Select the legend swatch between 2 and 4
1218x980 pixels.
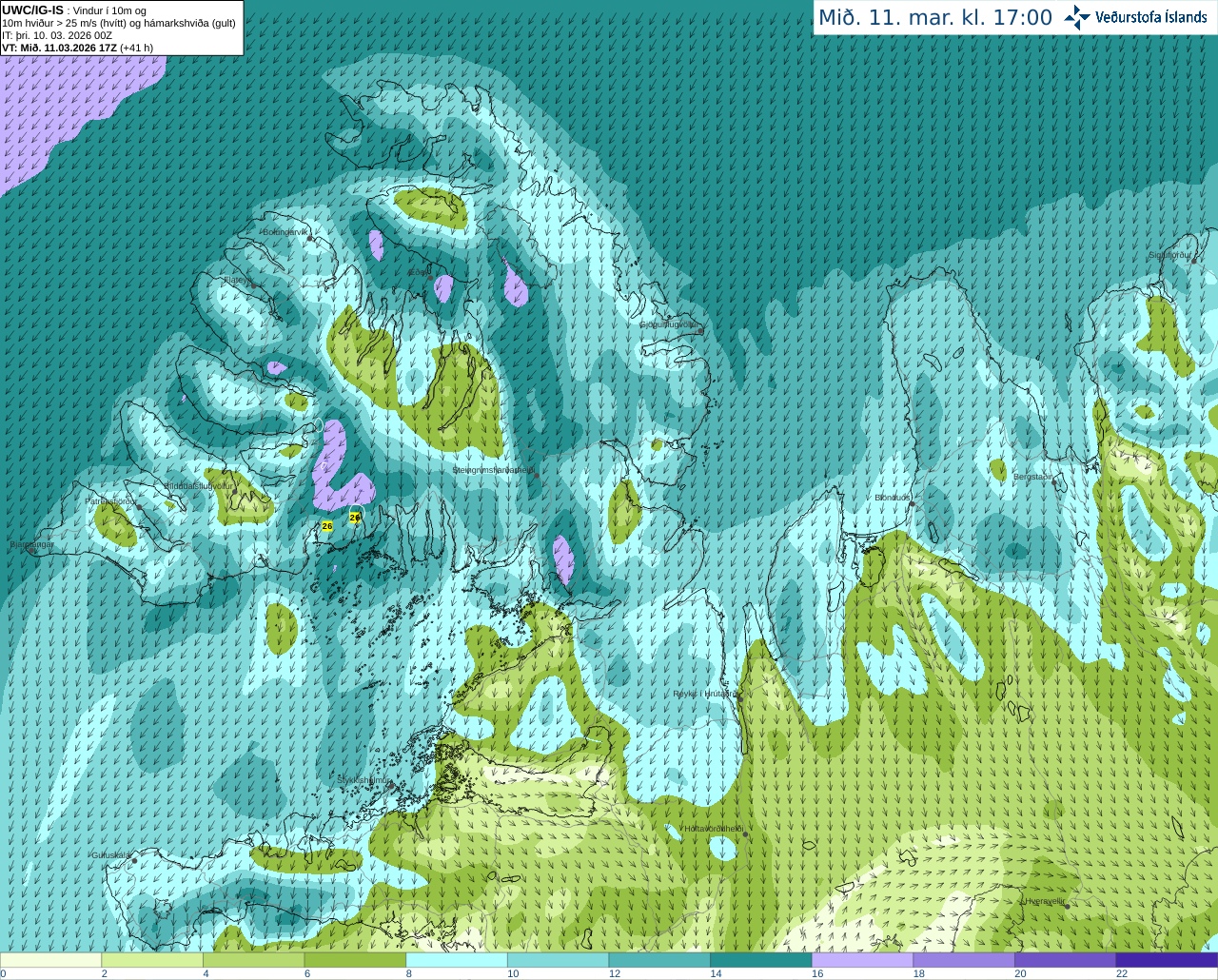pos(152,960)
